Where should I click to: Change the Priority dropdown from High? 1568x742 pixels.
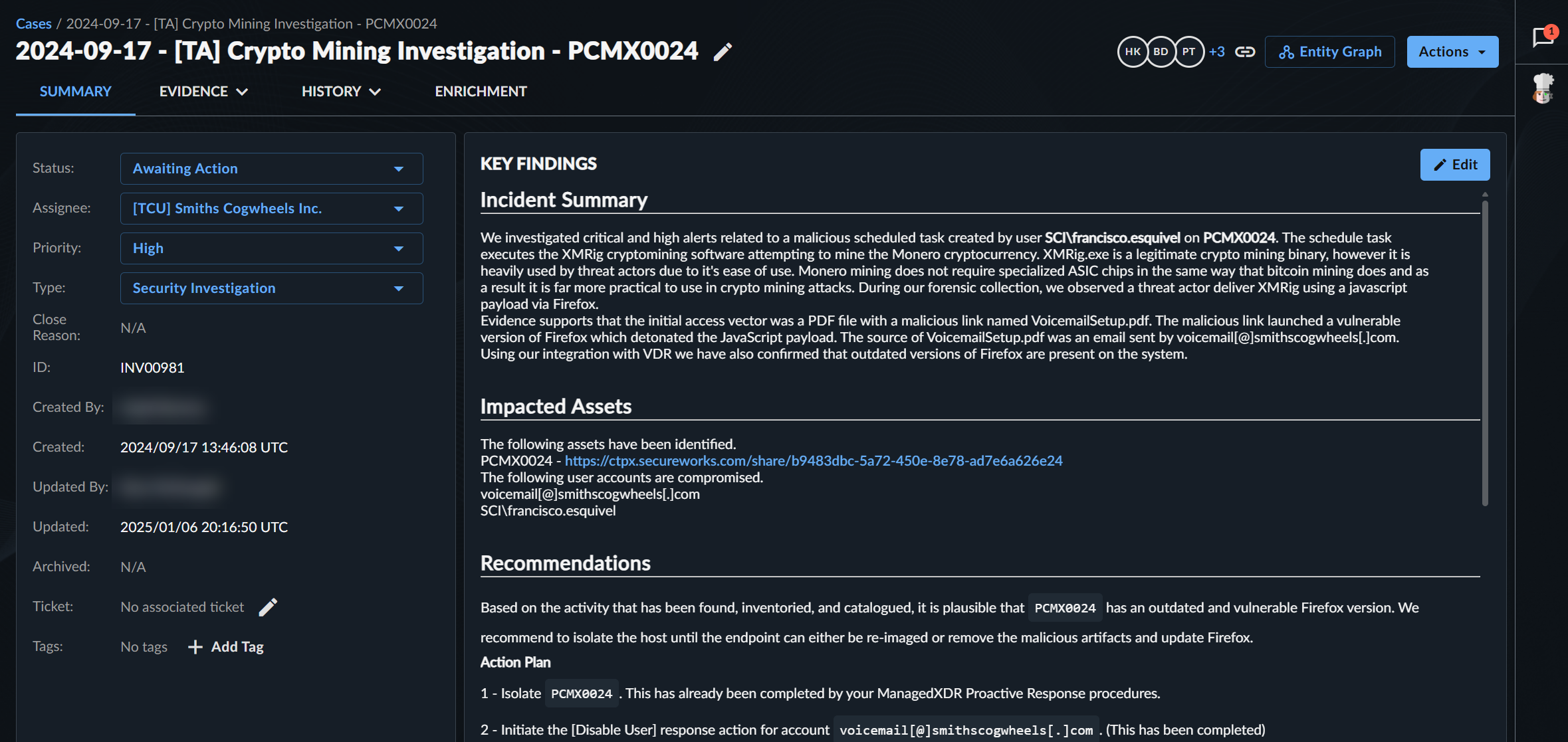pos(271,248)
